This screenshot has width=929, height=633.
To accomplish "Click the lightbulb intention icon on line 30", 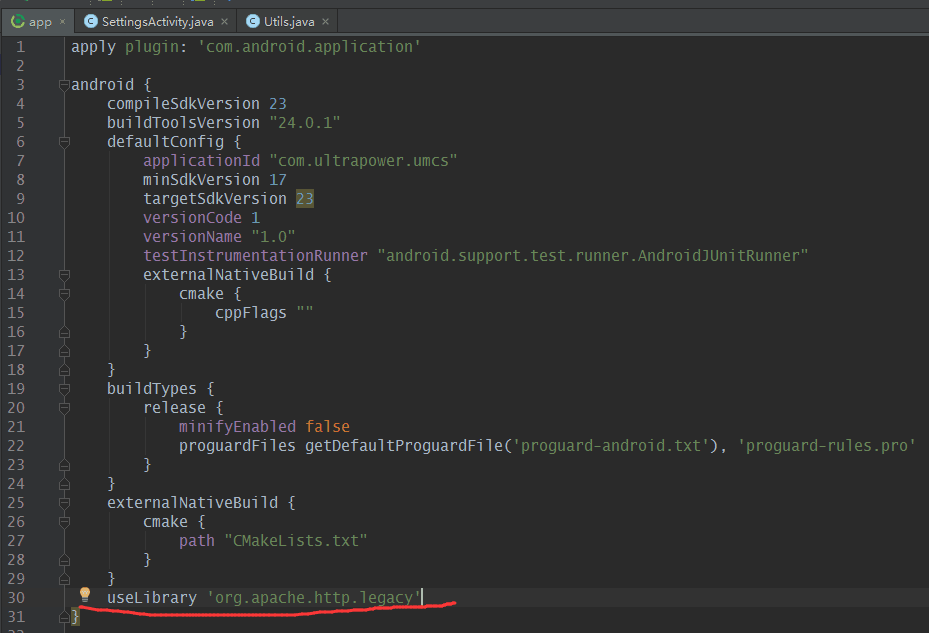I will pyautogui.click(x=84, y=594).
